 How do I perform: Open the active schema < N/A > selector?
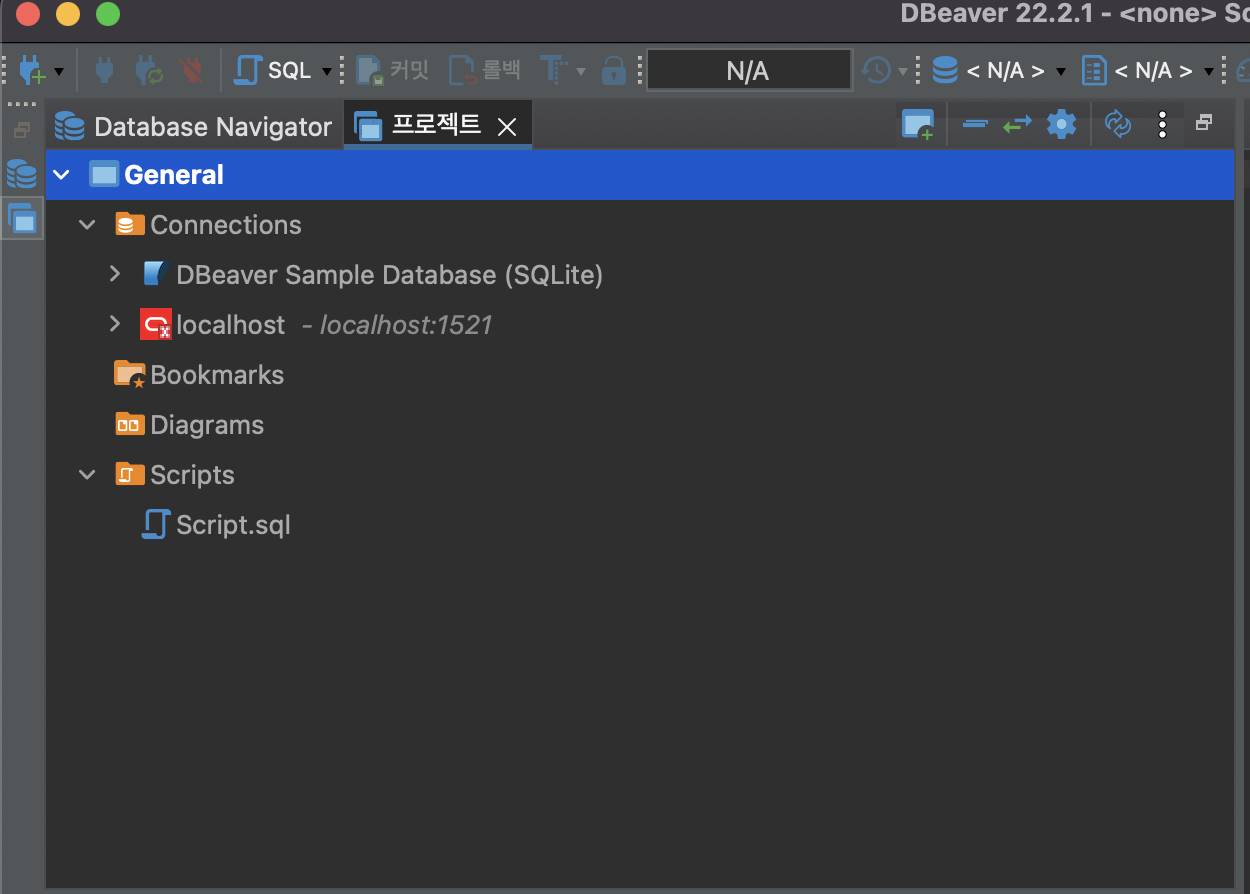click(1148, 71)
